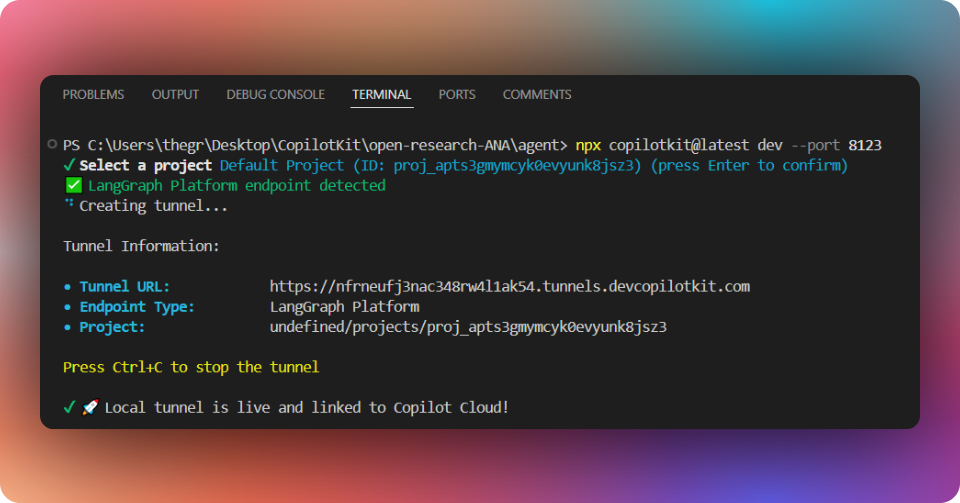
Task: Click the checkmark before the rocket
Action: pyautogui.click(x=69, y=407)
